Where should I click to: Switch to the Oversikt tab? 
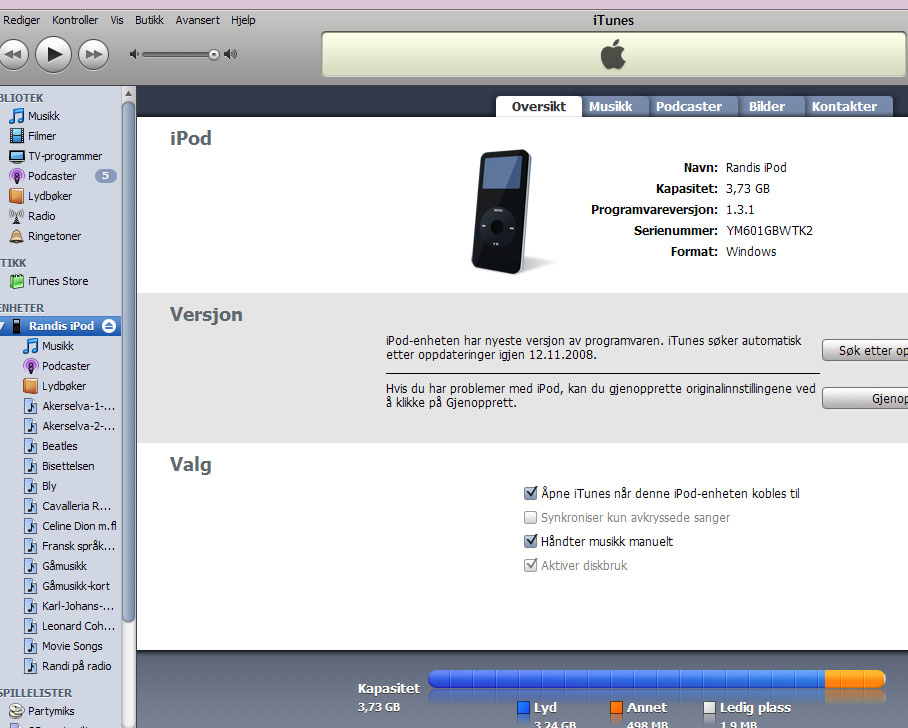(539, 107)
